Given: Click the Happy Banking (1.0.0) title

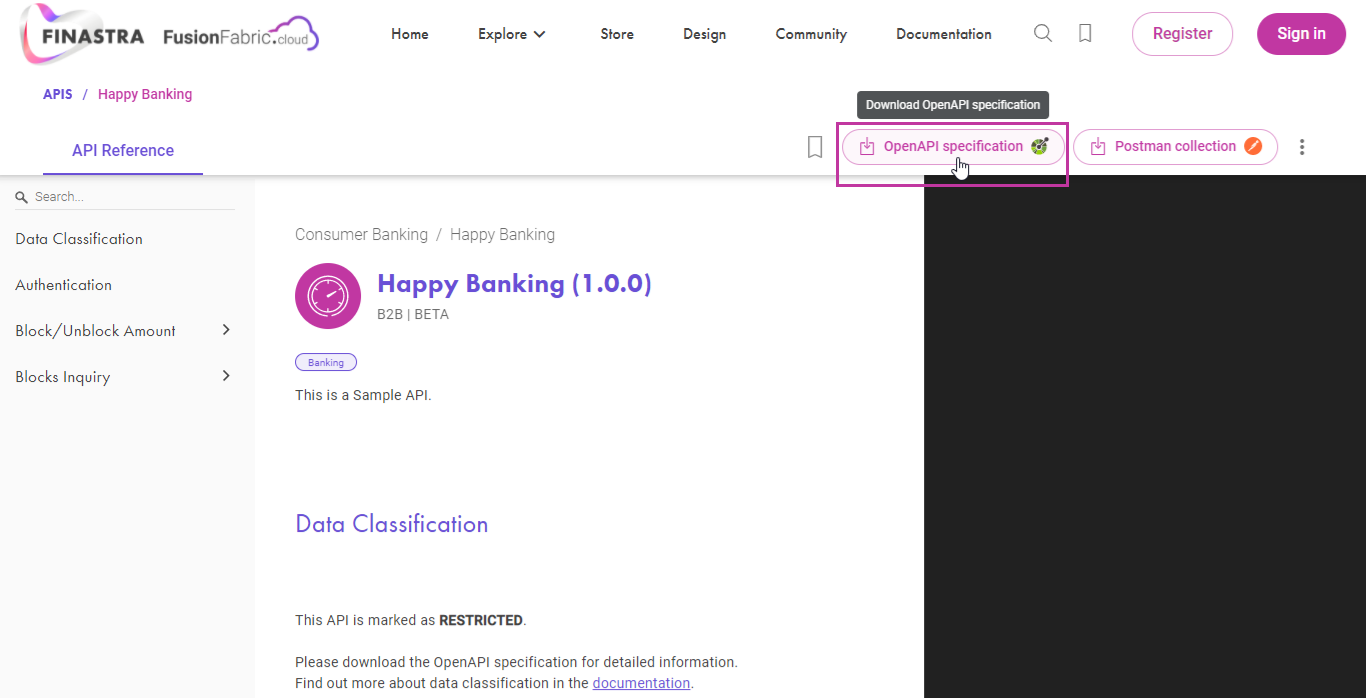Looking at the screenshot, I should coord(514,284).
